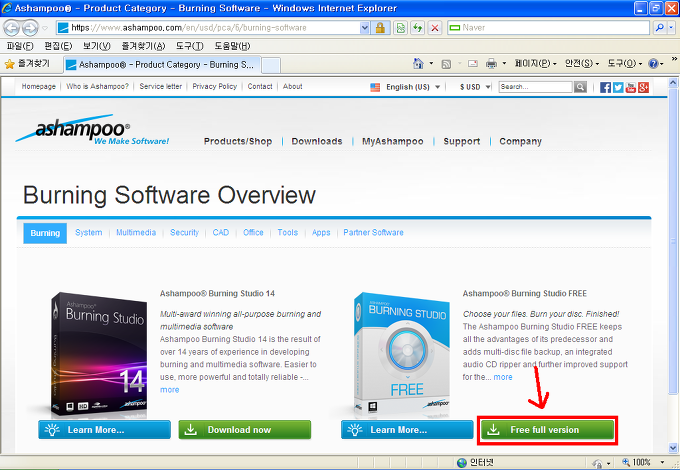Open the address bar history dropdown

[365, 28]
